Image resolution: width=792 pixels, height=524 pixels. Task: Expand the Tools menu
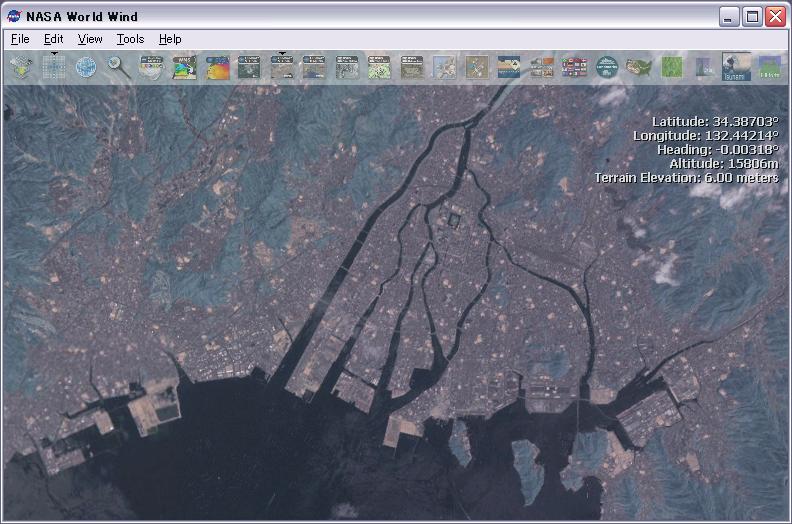130,39
